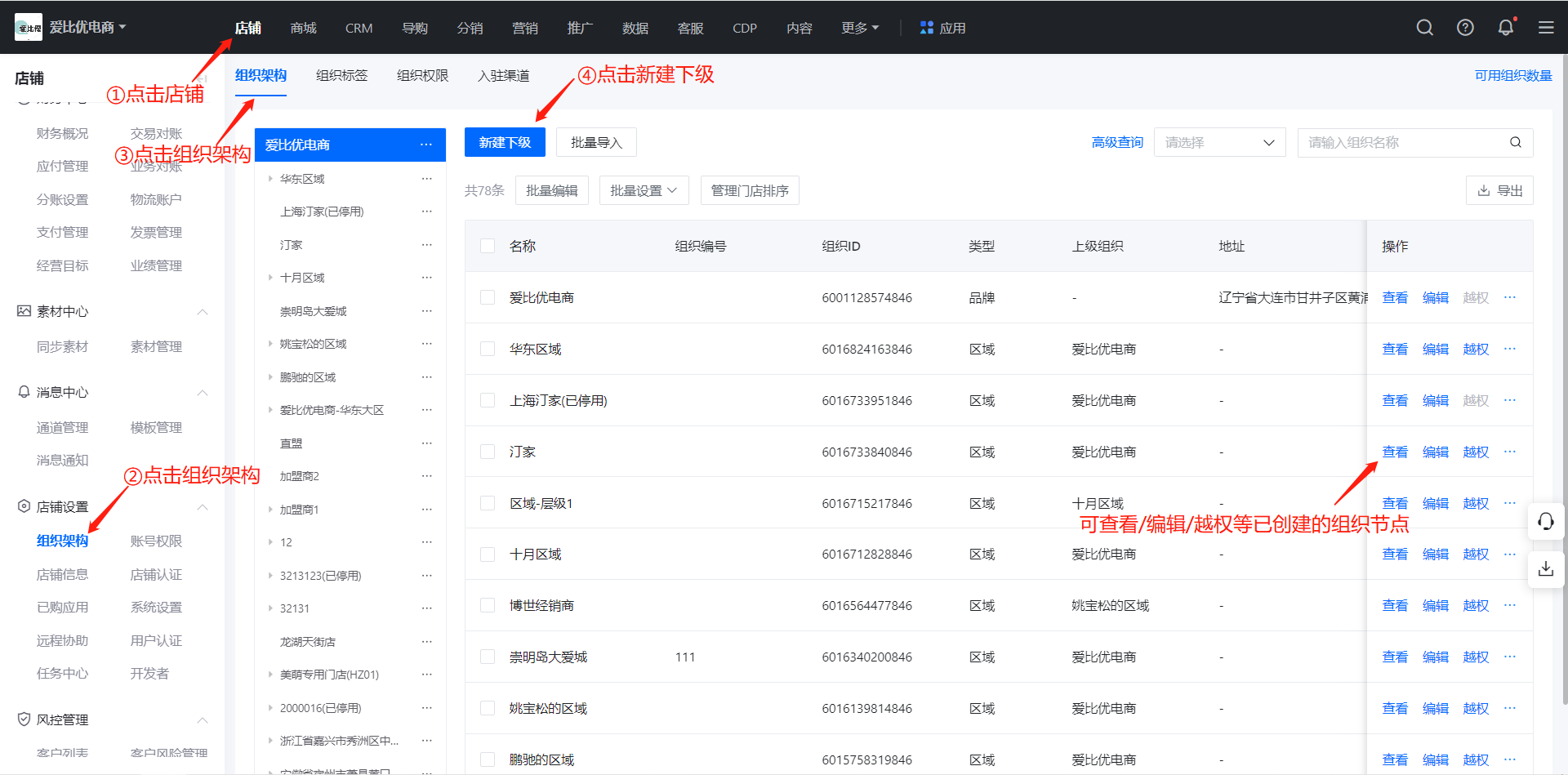Image resolution: width=1568 pixels, height=775 pixels.
Task: Open more options for 直盟 tree node
Action: pos(426,443)
